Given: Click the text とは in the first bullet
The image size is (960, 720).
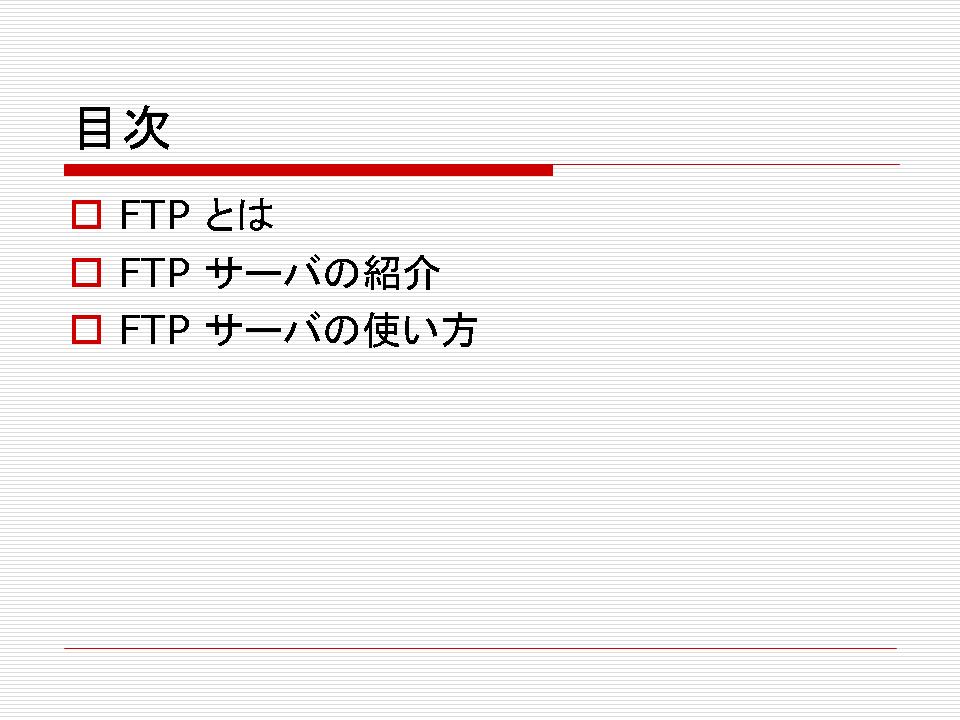Looking at the screenshot, I should click(239, 215).
